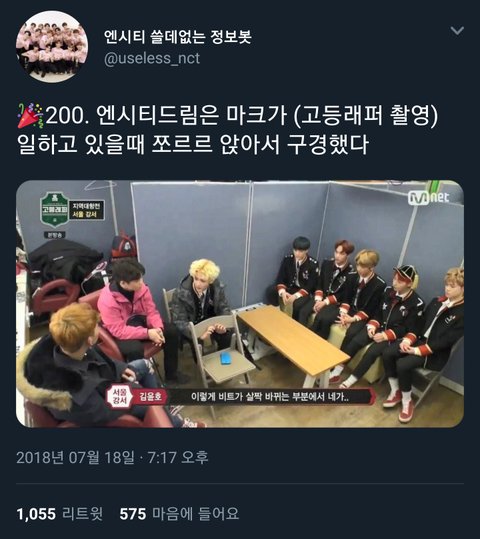Screen dimensions: 480x539
Task: View the 575 마음에 들어요 list
Action: (179, 514)
